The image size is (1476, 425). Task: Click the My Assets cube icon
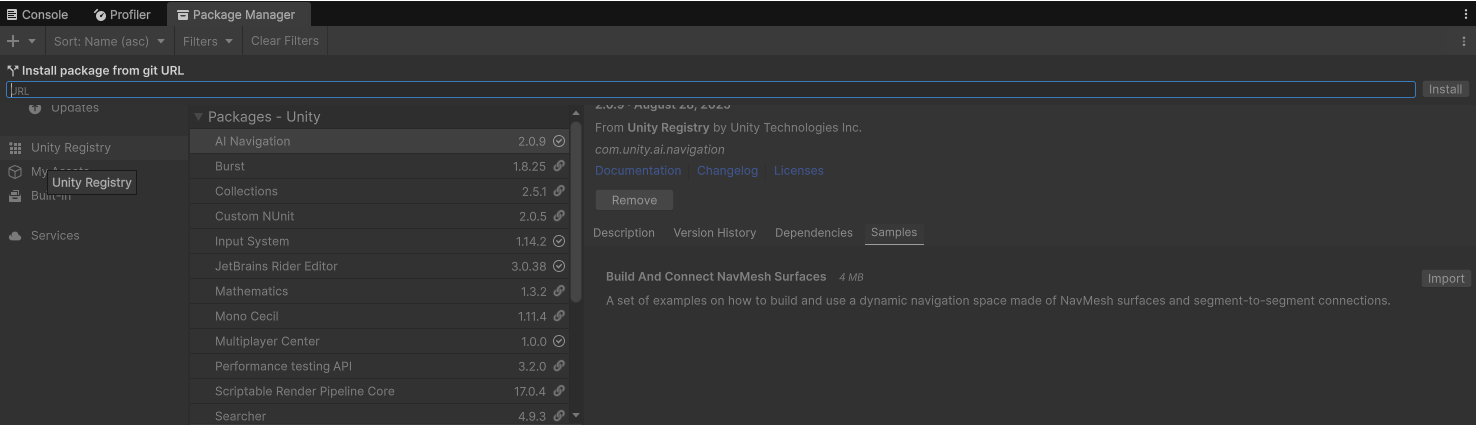(15, 172)
